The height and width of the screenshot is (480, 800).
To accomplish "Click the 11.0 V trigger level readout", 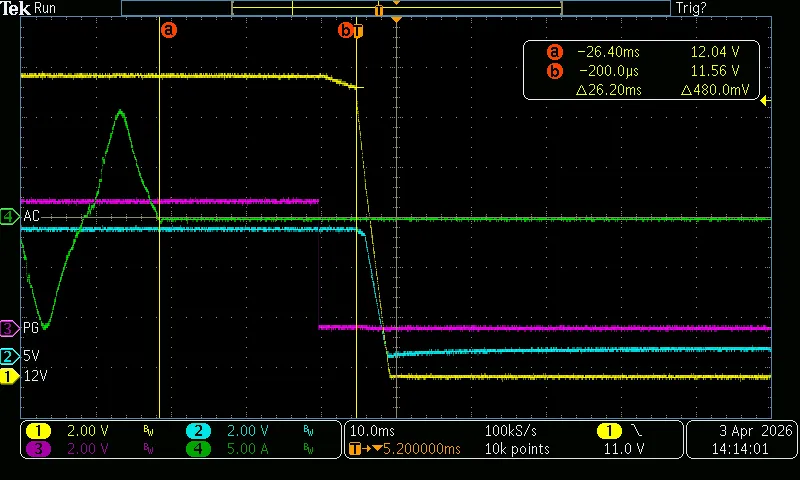I will point(624,449).
